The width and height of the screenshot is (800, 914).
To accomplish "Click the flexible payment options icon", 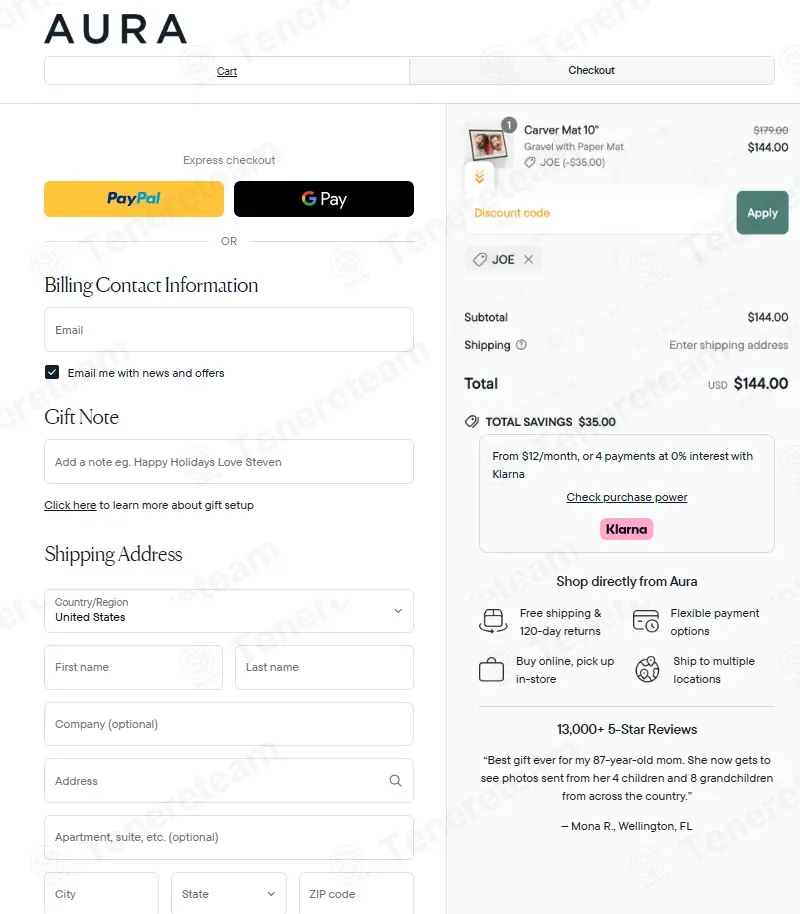I will pyautogui.click(x=646, y=622).
